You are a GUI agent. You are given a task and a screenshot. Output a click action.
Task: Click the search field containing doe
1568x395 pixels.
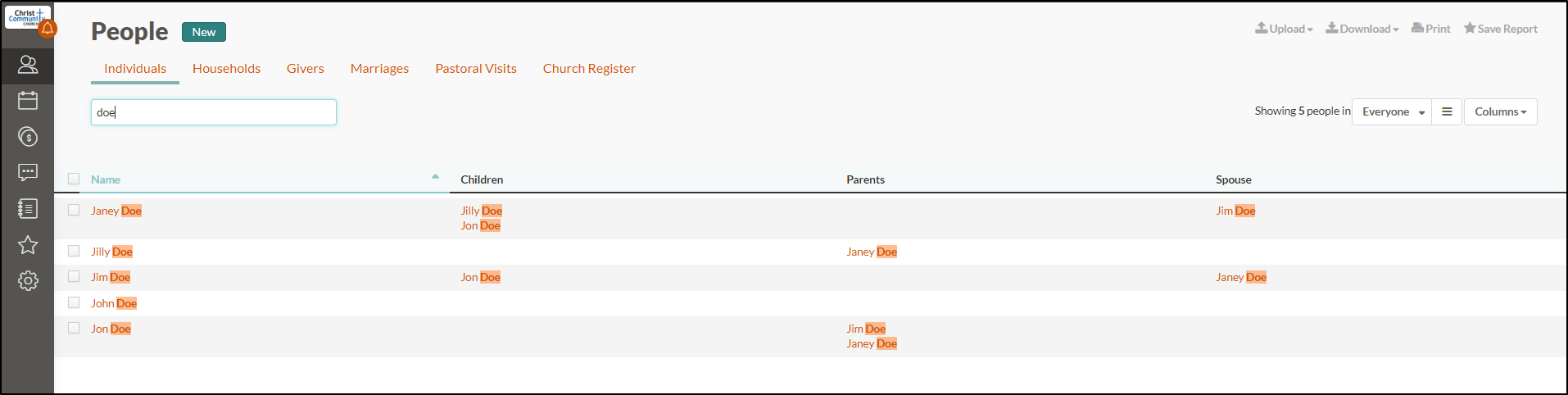[214, 112]
